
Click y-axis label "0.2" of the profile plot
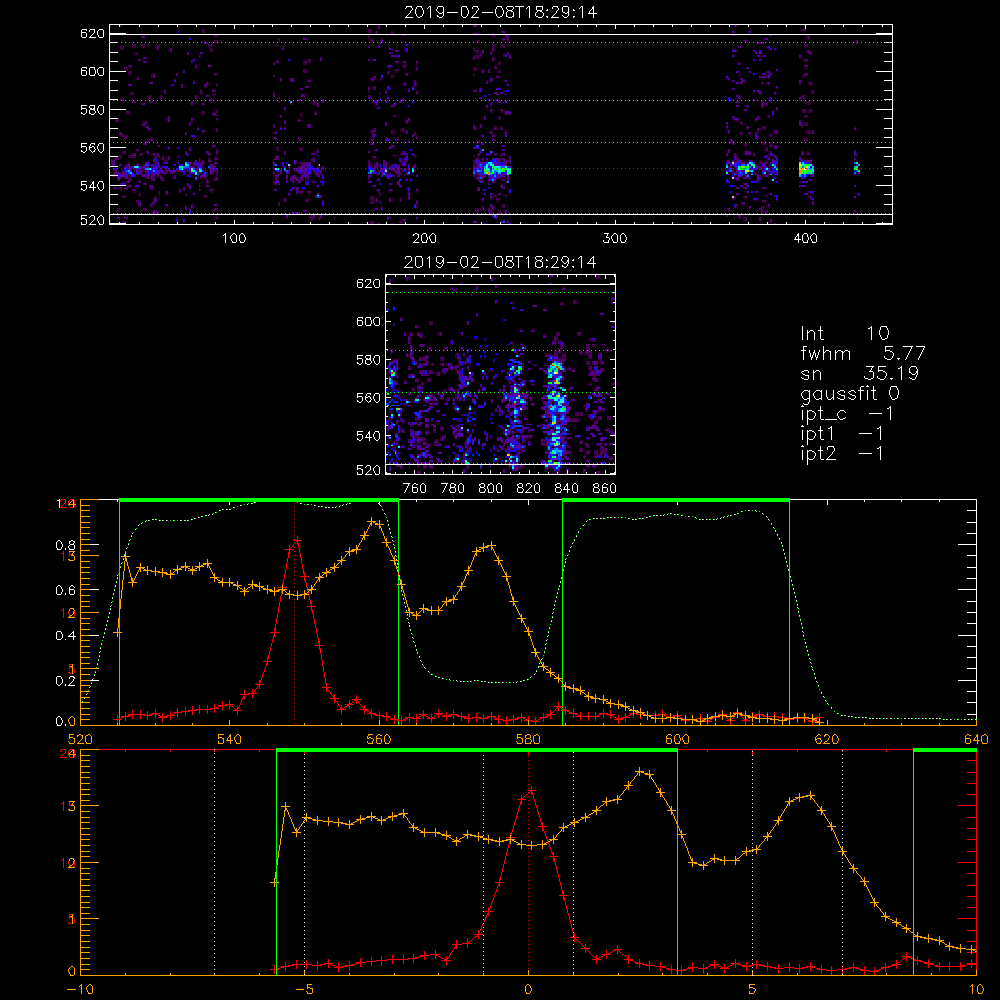tap(66, 680)
